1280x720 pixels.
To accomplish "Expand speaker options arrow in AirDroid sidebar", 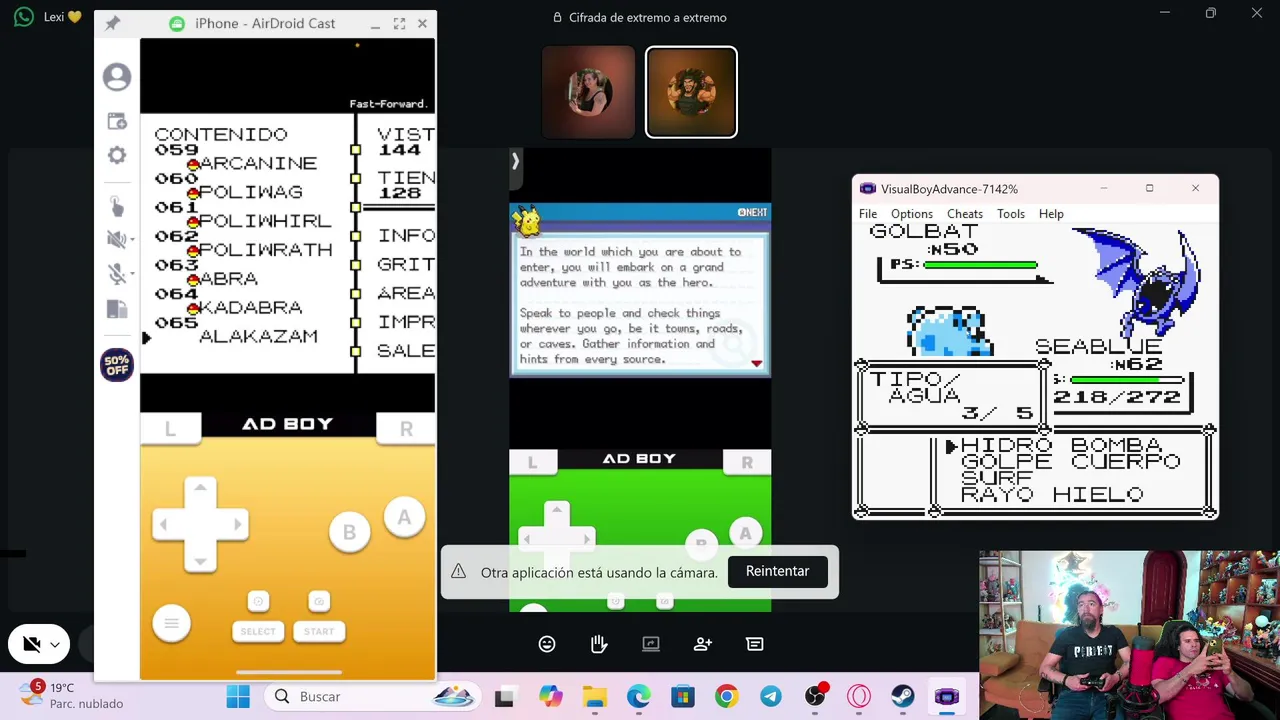I will [x=130, y=240].
